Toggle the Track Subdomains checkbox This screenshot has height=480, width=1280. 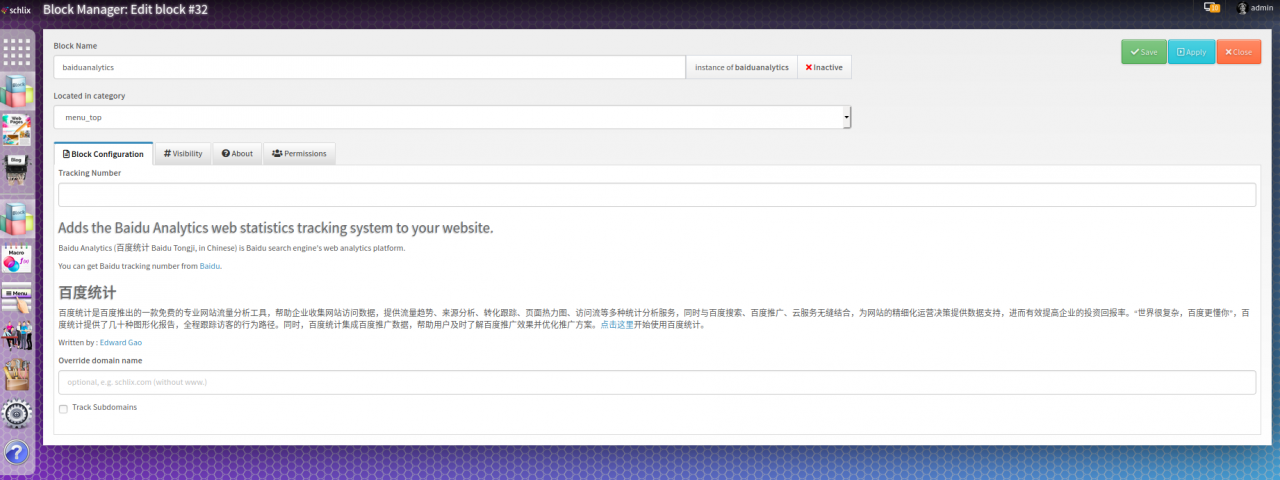click(63, 409)
